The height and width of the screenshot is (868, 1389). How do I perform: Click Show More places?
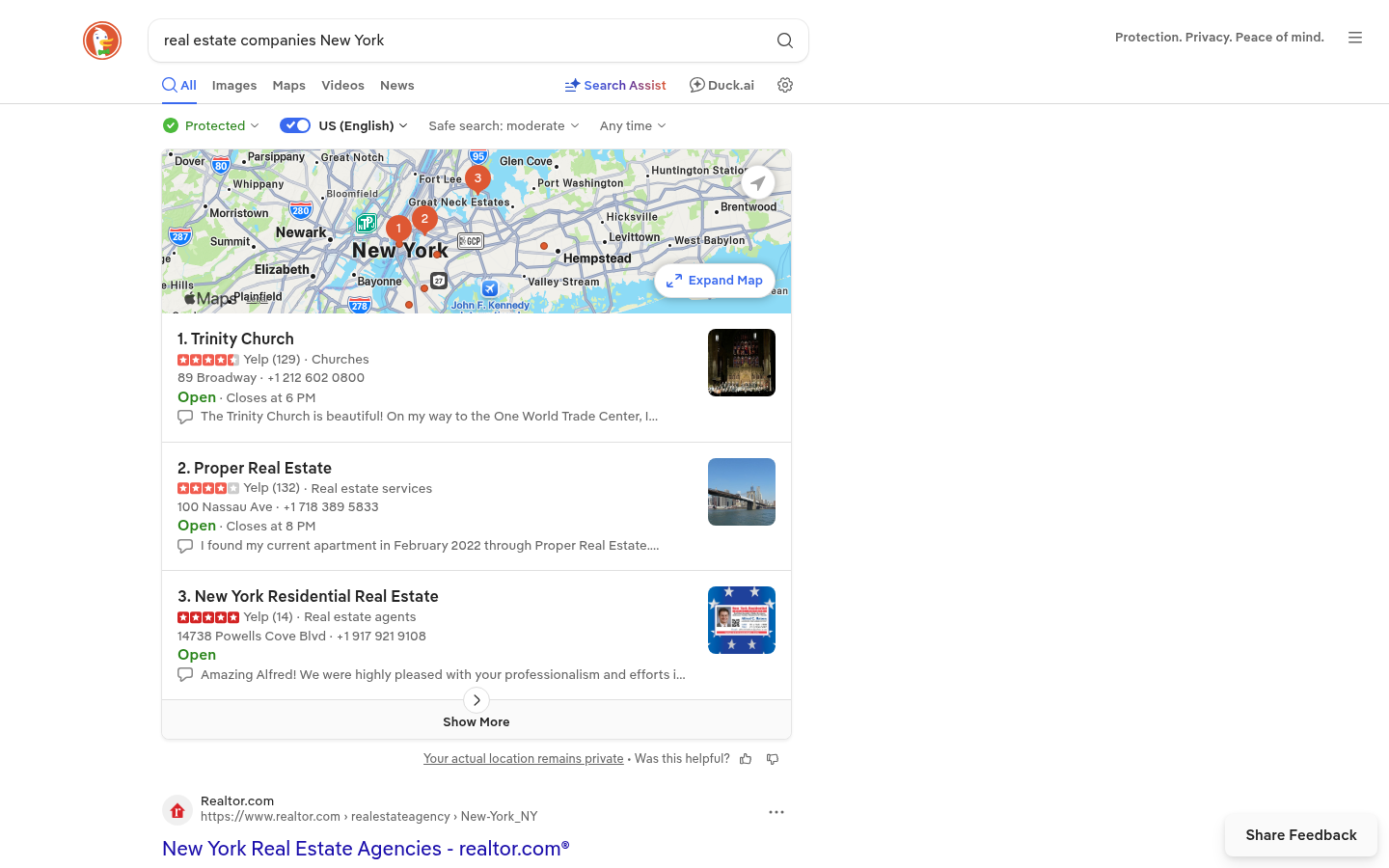[477, 722]
